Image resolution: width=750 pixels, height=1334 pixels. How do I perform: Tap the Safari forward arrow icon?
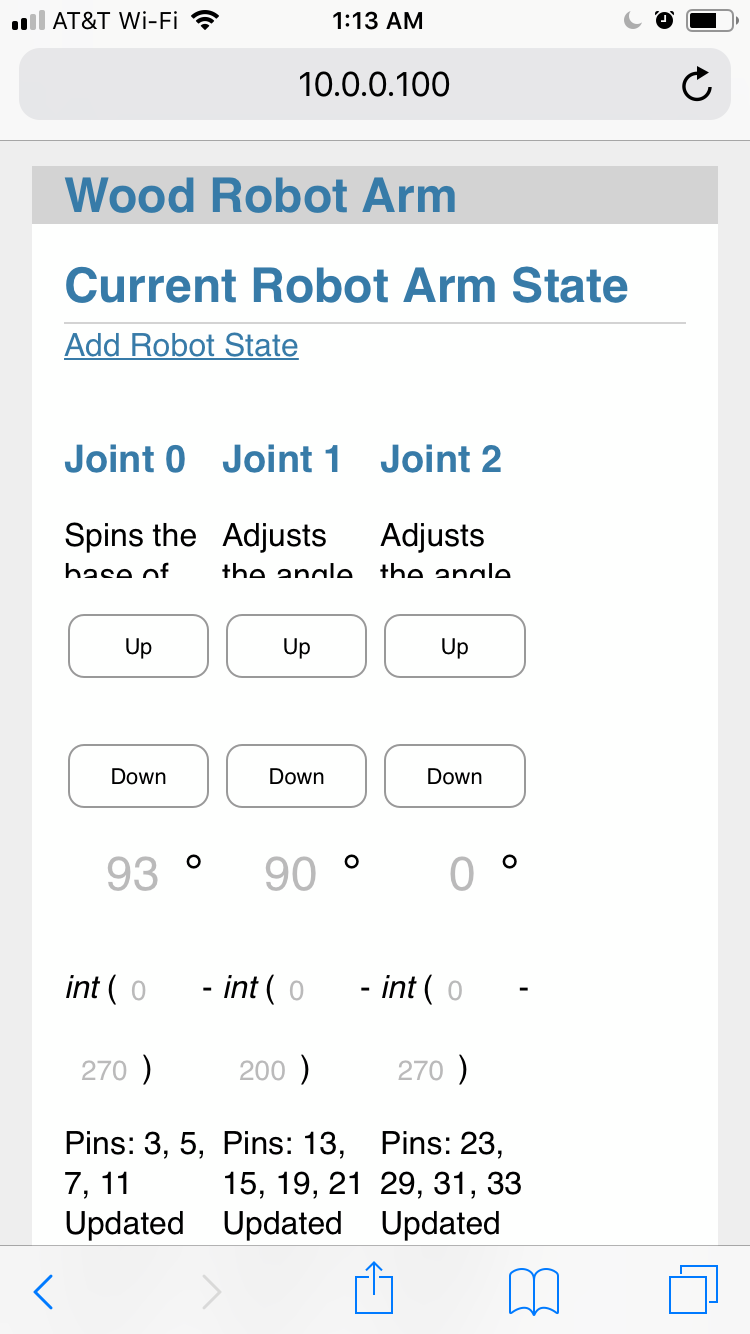click(x=210, y=1291)
